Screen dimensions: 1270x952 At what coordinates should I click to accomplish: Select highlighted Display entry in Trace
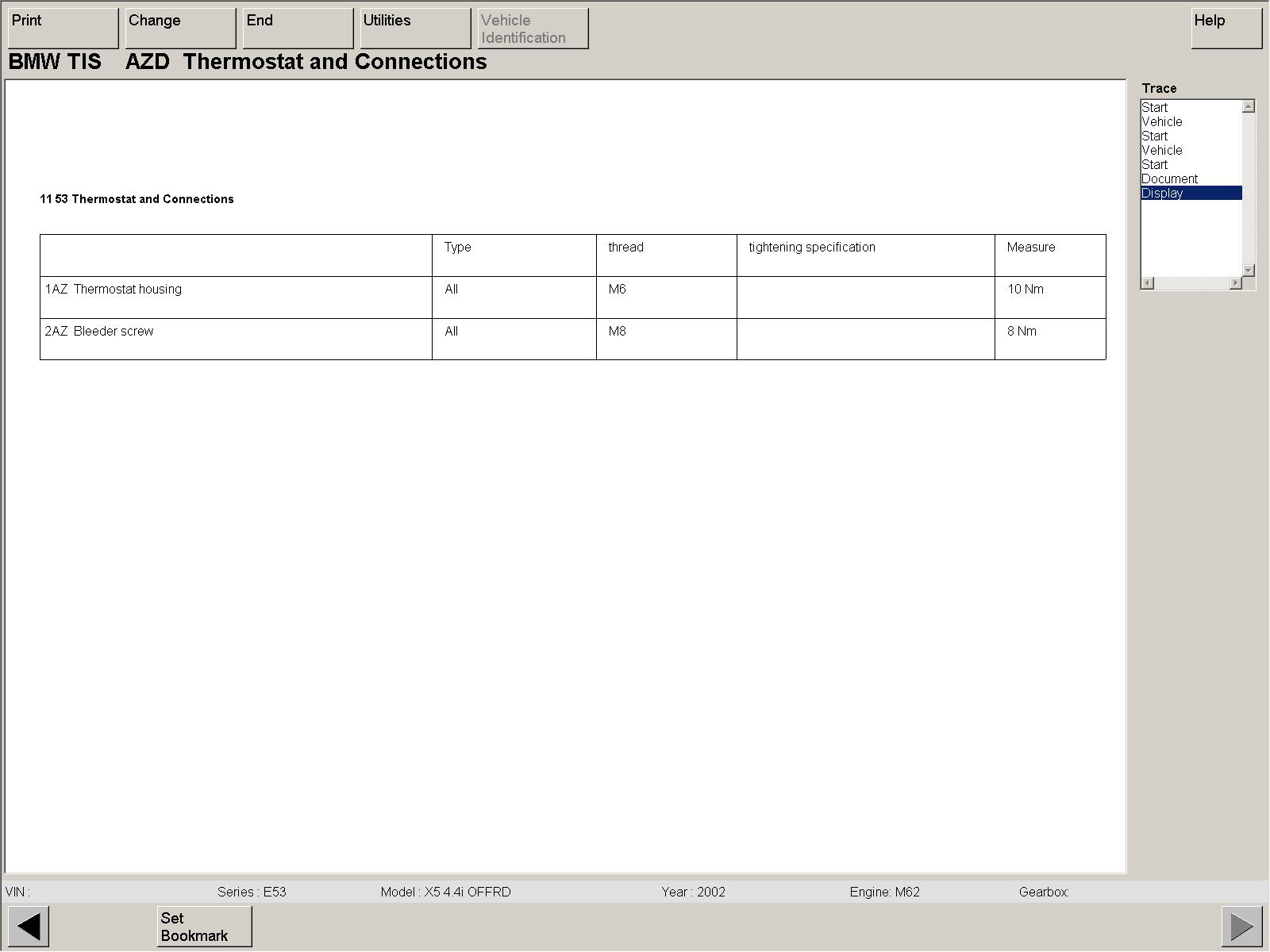[x=1162, y=194]
